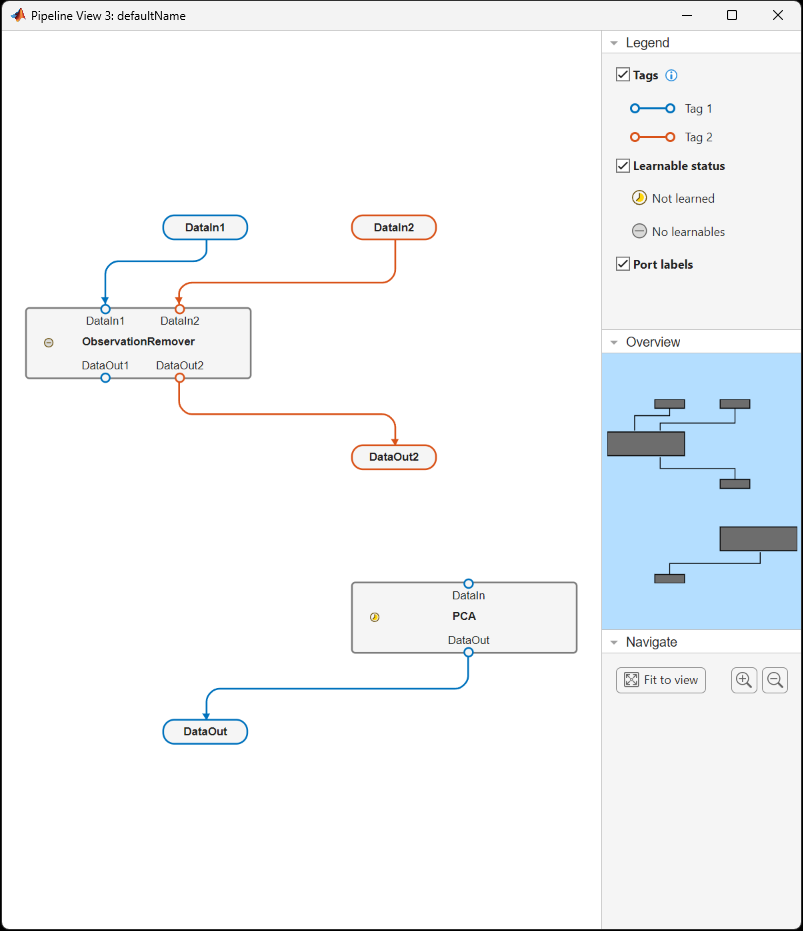Screen dimensions: 803x931
Task: Select the DataIn2 input node
Action: [x=393, y=227]
